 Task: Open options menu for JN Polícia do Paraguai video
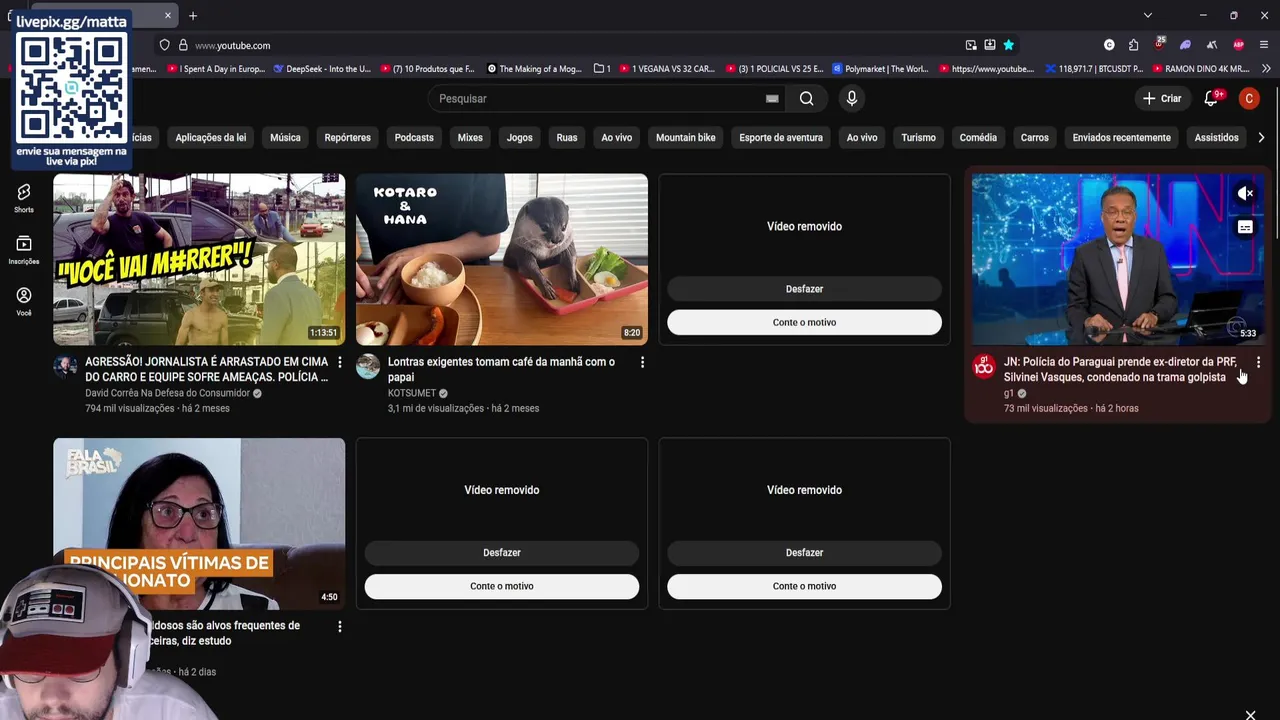(x=1258, y=362)
